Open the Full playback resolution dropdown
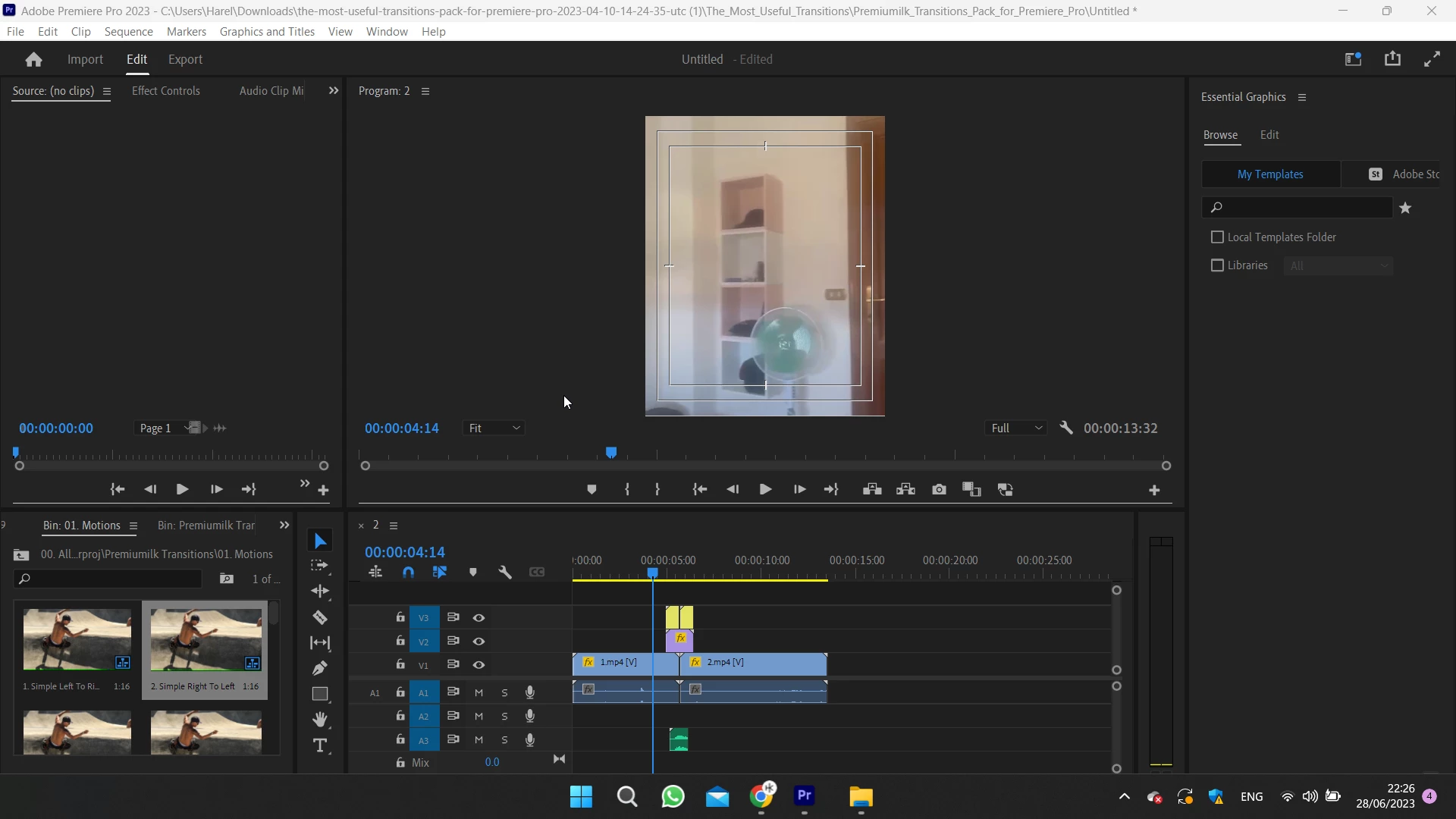 click(1016, 428)
